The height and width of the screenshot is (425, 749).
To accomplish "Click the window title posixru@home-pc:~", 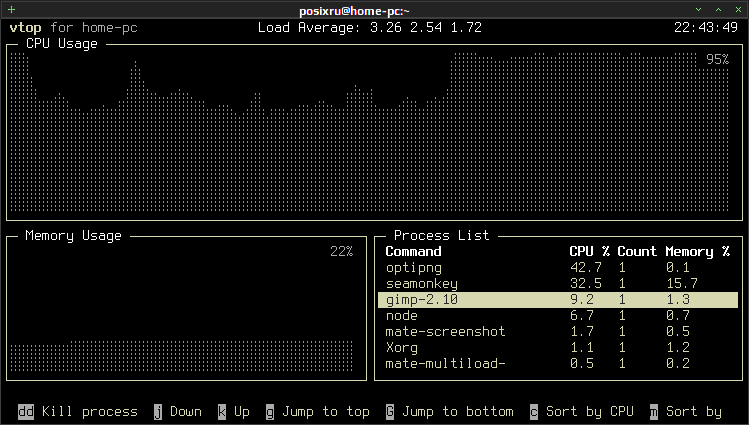I will (x=354, y=11).
